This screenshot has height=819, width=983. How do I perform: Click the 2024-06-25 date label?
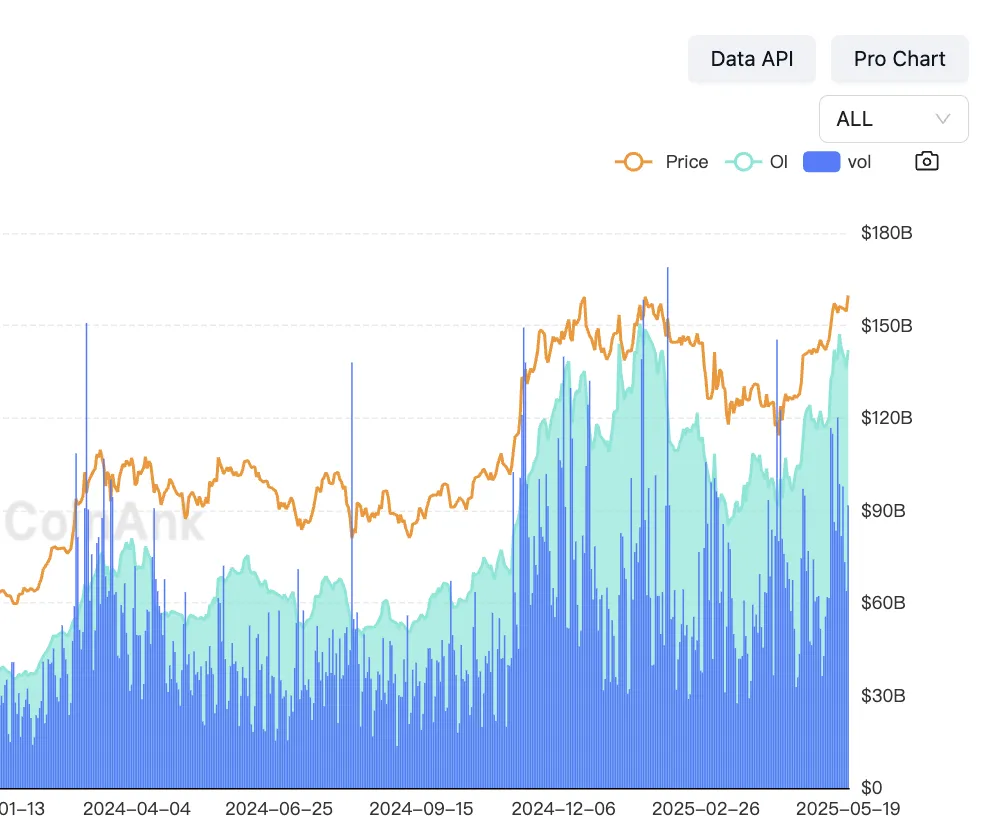pos(279,809)
